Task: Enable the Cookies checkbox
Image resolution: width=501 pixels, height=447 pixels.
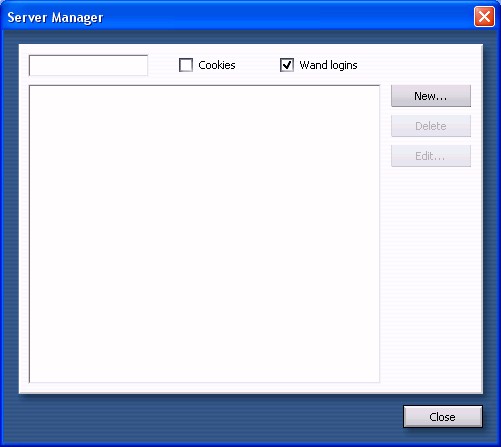Action: click(x=186, y=65)
